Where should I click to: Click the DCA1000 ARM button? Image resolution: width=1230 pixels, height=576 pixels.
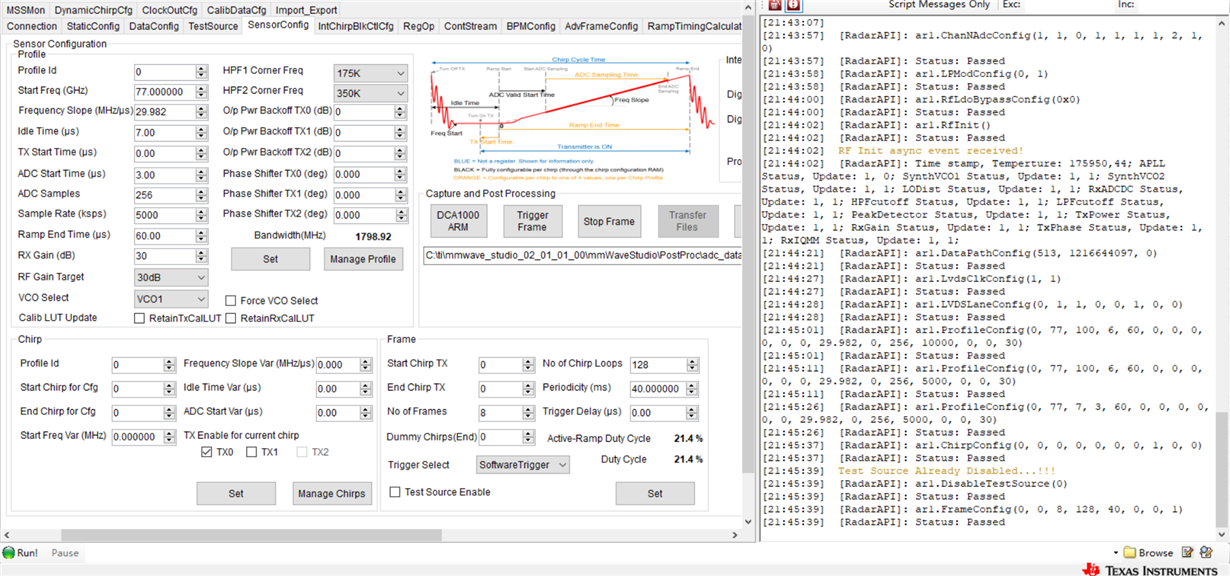point(458,221)
